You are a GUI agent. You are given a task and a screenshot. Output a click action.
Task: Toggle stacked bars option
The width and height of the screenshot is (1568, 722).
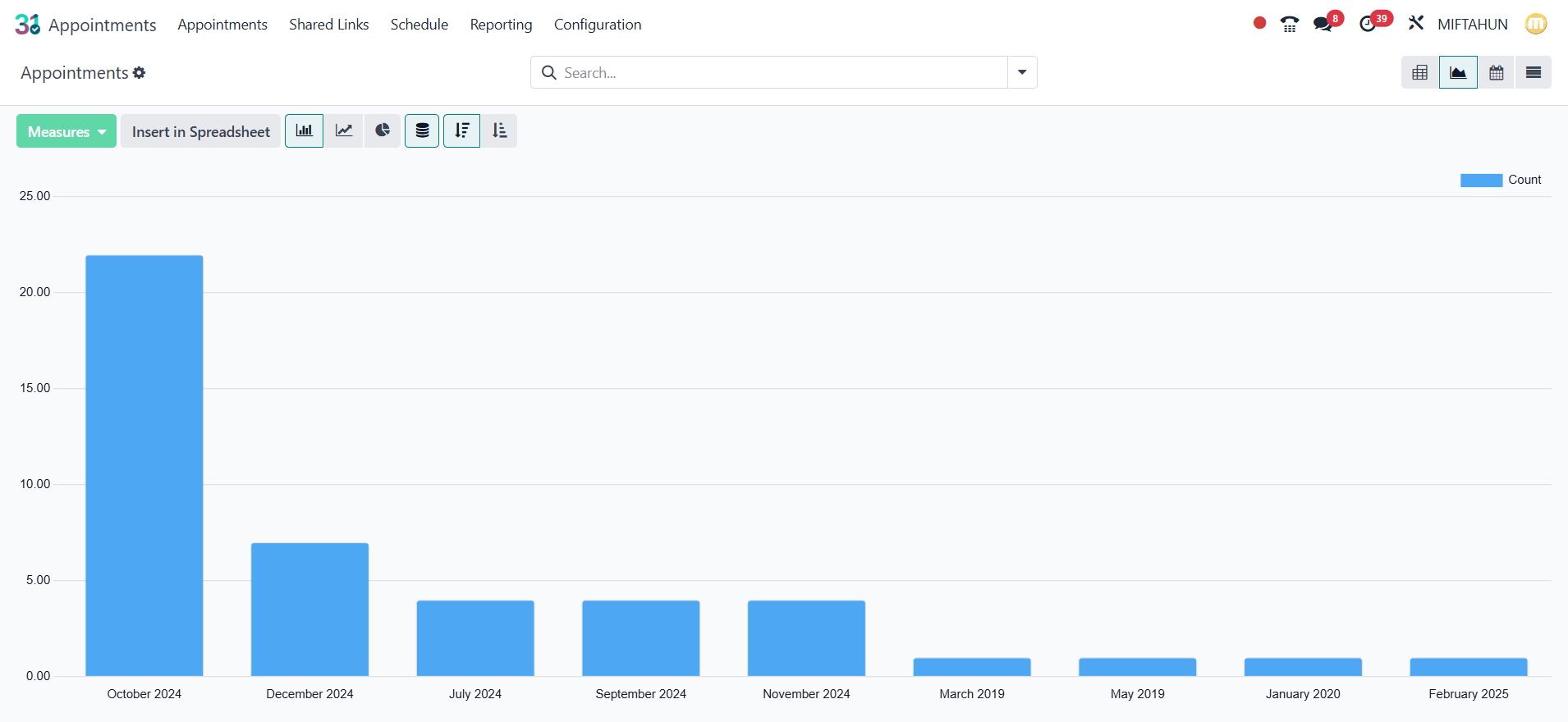point(422,130)
